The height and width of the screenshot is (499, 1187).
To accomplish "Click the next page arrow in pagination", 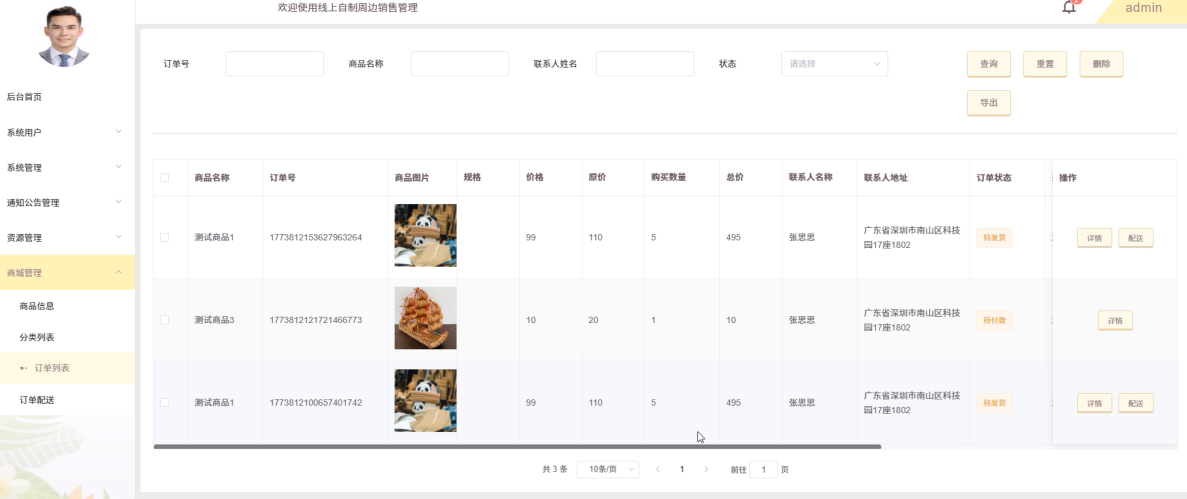I will (706, 469).
